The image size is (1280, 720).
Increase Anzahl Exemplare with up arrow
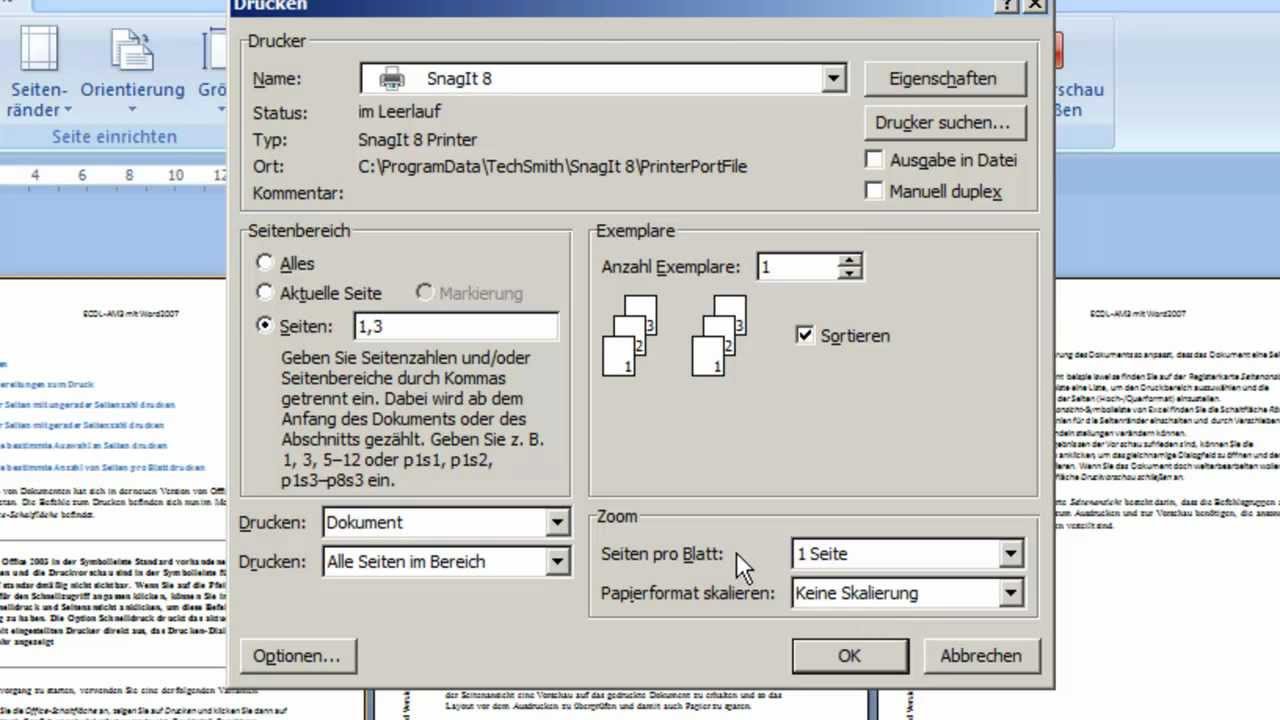click(x=850, y=260)
